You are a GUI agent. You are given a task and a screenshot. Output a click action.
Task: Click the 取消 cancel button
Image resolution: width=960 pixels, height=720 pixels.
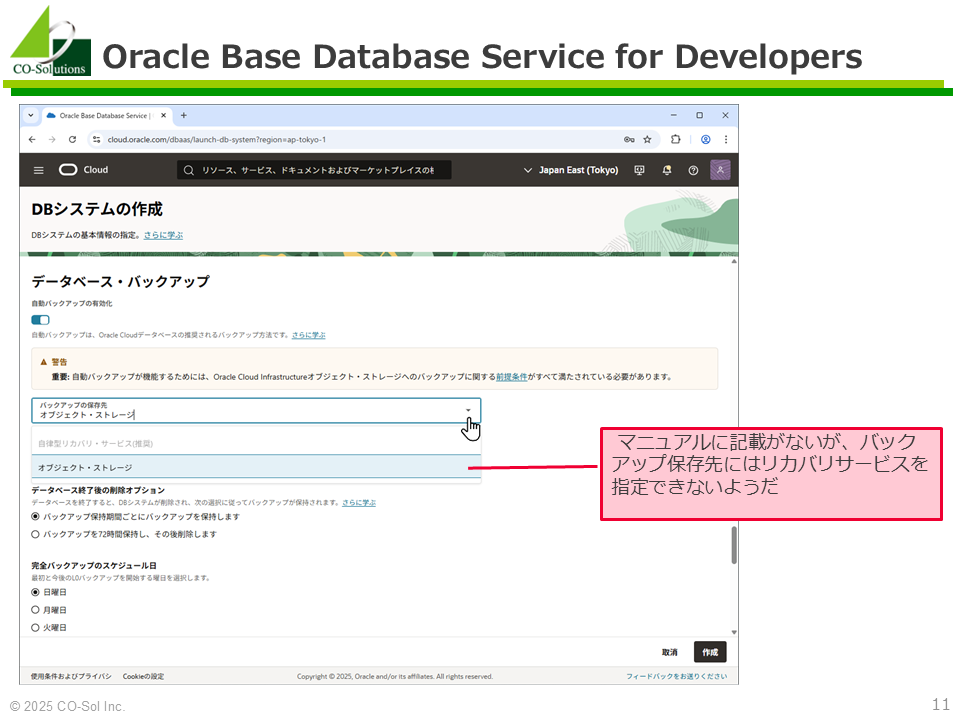pyautogui.click(x=670, y=652)
